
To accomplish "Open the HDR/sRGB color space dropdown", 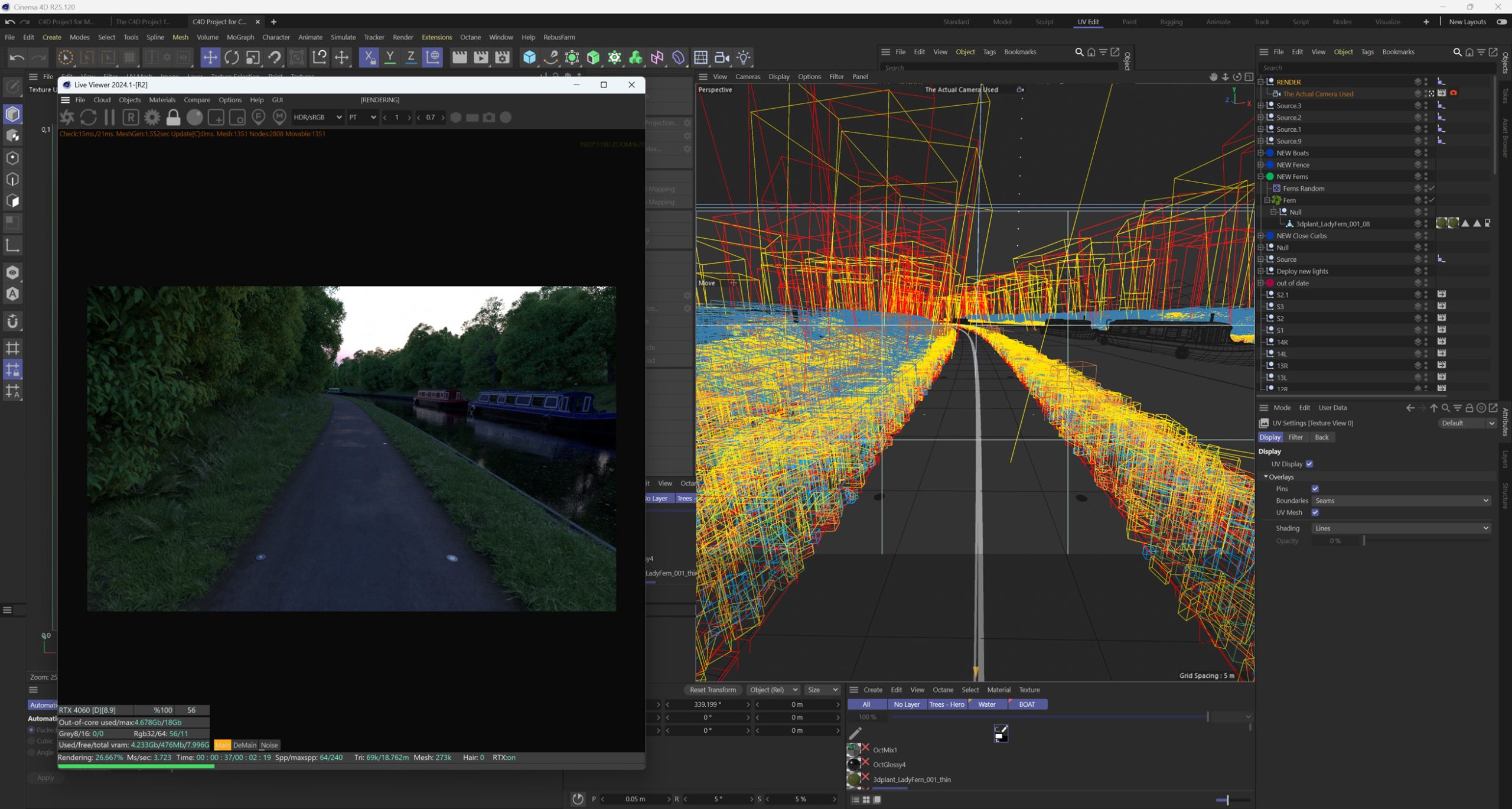I will click(318, 117).
